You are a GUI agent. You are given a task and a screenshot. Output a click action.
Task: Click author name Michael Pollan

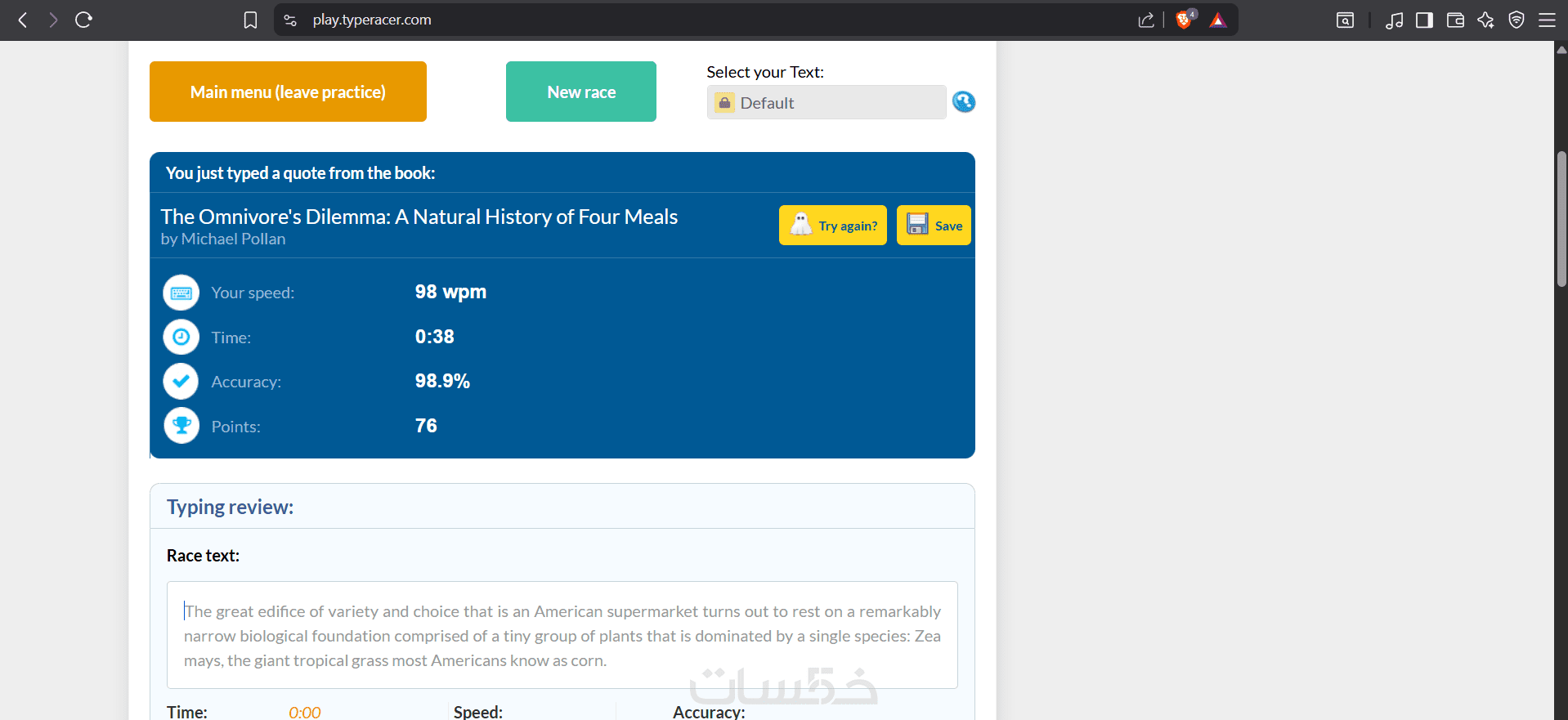[233, 239]
